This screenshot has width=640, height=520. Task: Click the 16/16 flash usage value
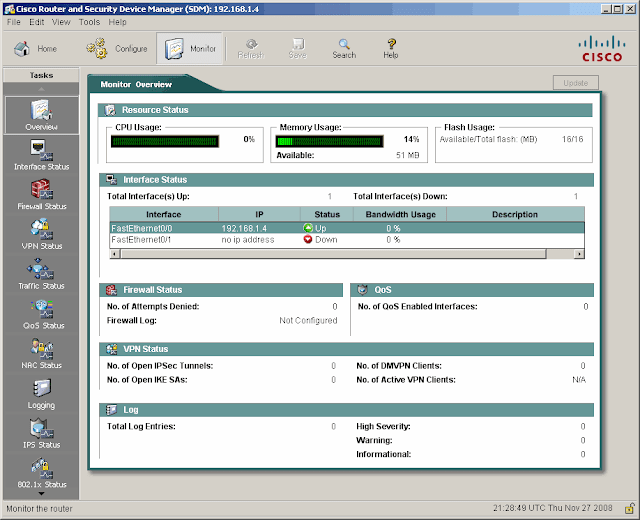click(572, 139)
